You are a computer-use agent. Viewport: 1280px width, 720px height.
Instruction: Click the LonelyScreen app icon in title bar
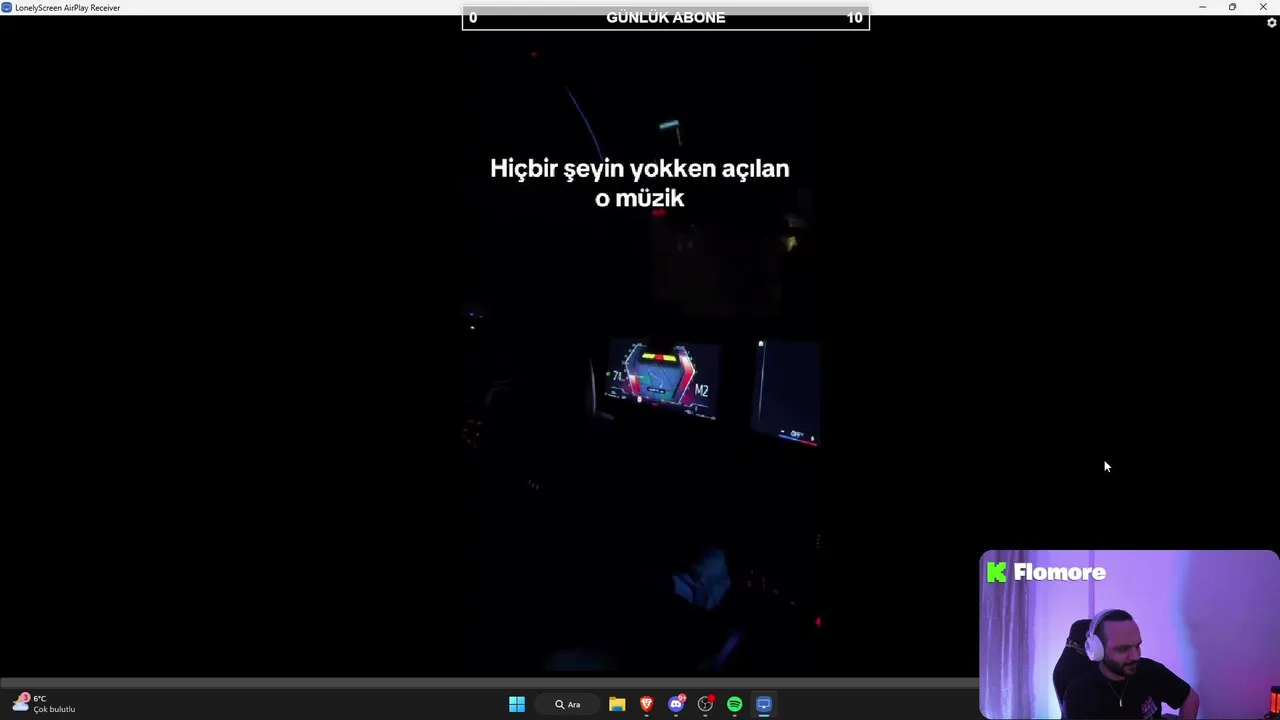tap(7, 7)
